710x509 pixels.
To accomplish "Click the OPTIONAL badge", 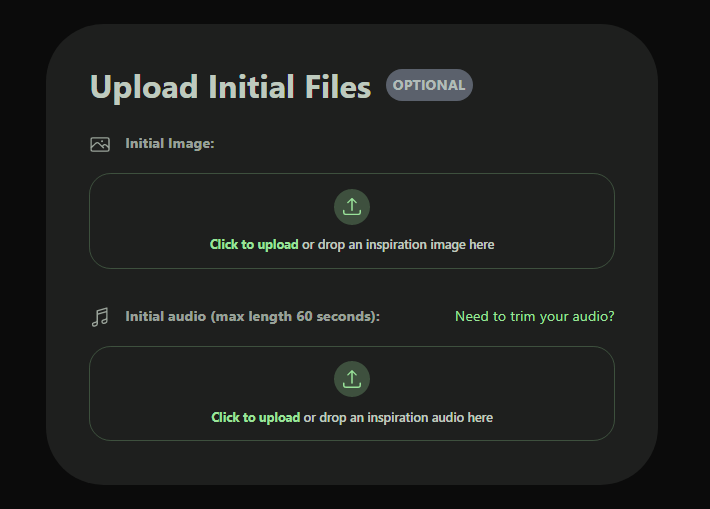I will pos(429,85).
